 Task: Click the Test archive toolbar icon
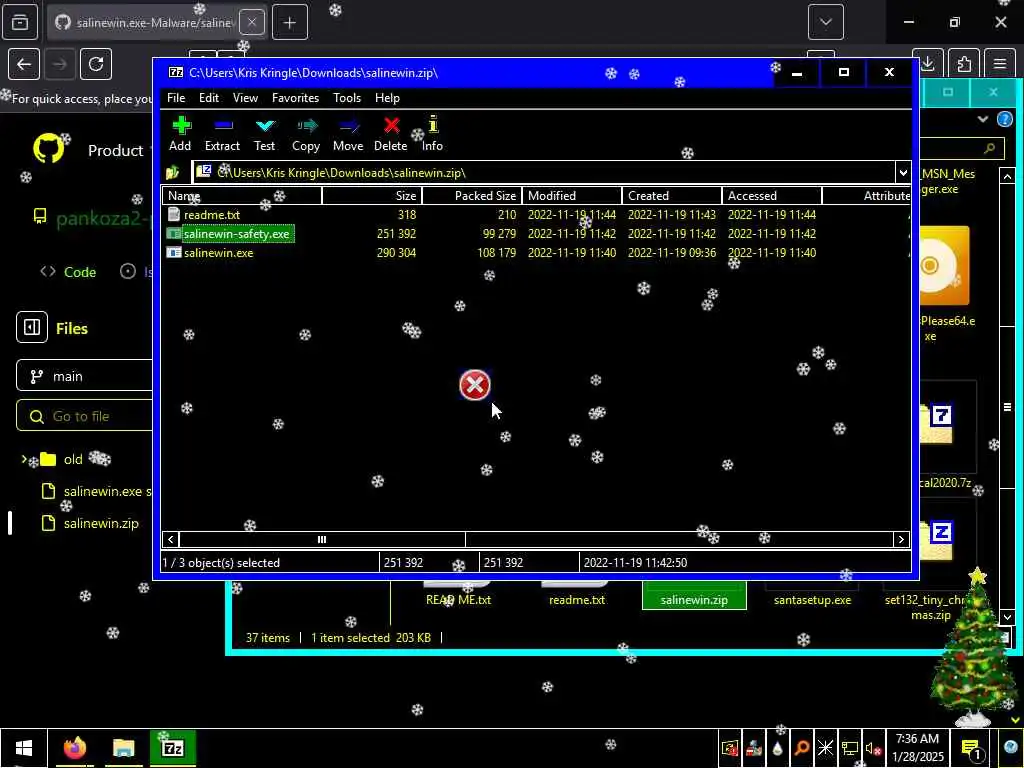[264, 134]
